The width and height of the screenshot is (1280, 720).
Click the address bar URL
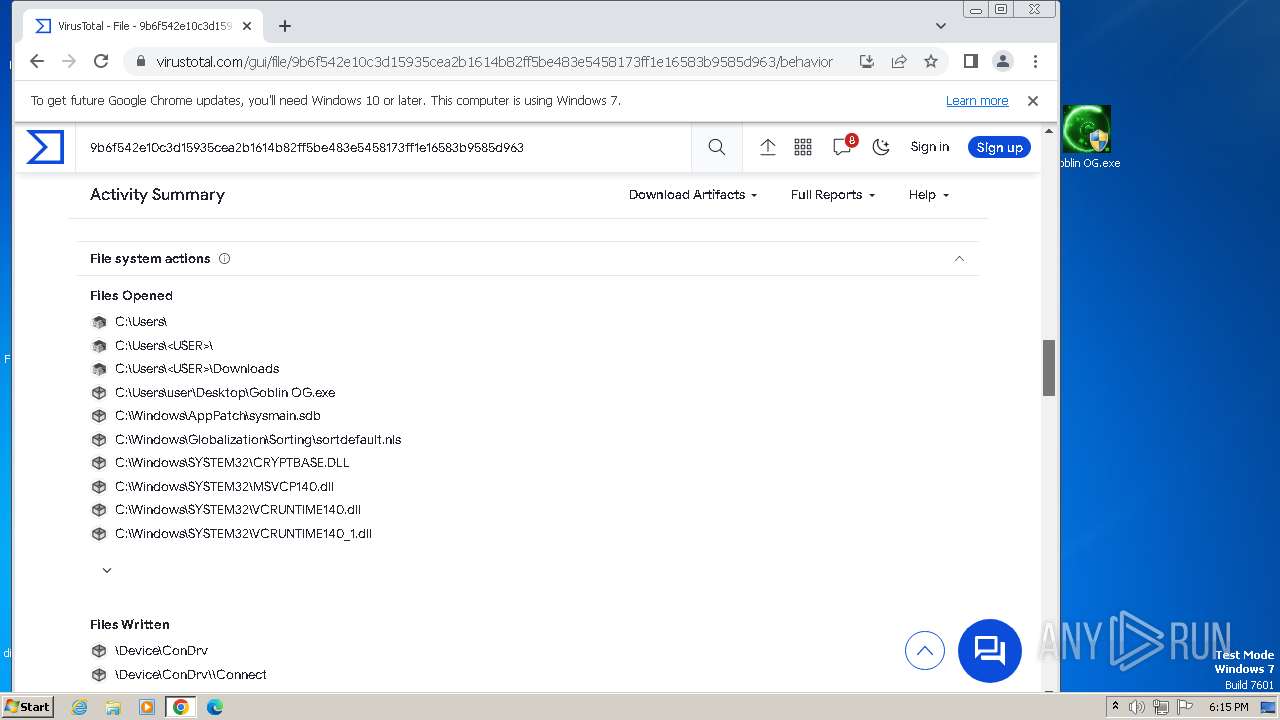495,62
